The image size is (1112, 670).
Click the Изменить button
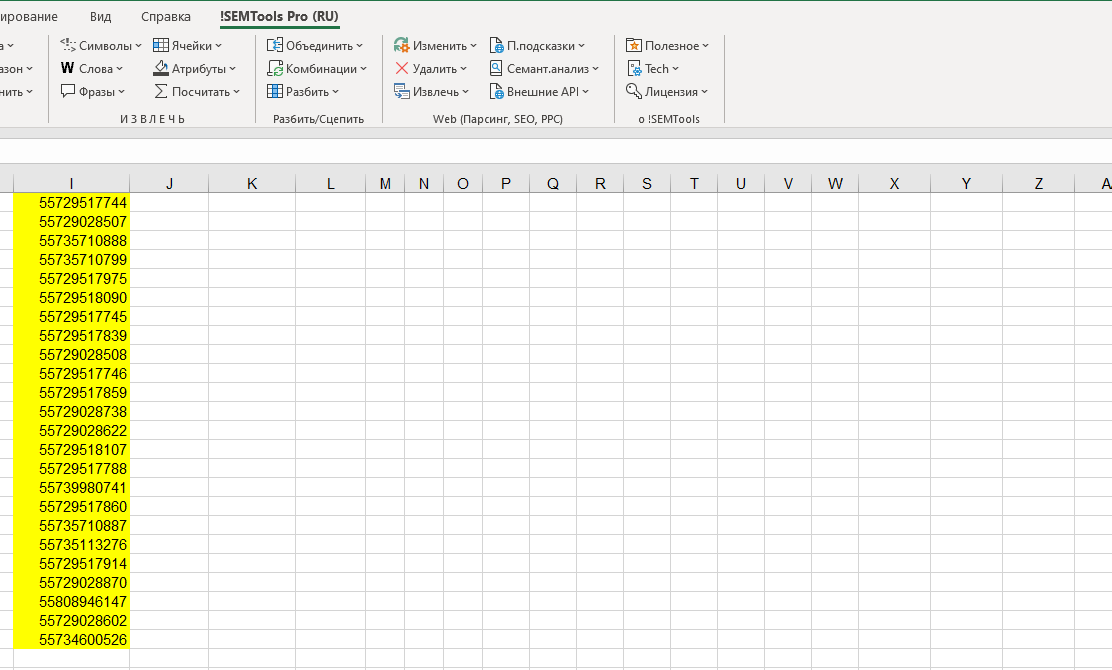[x=430, y=46]
